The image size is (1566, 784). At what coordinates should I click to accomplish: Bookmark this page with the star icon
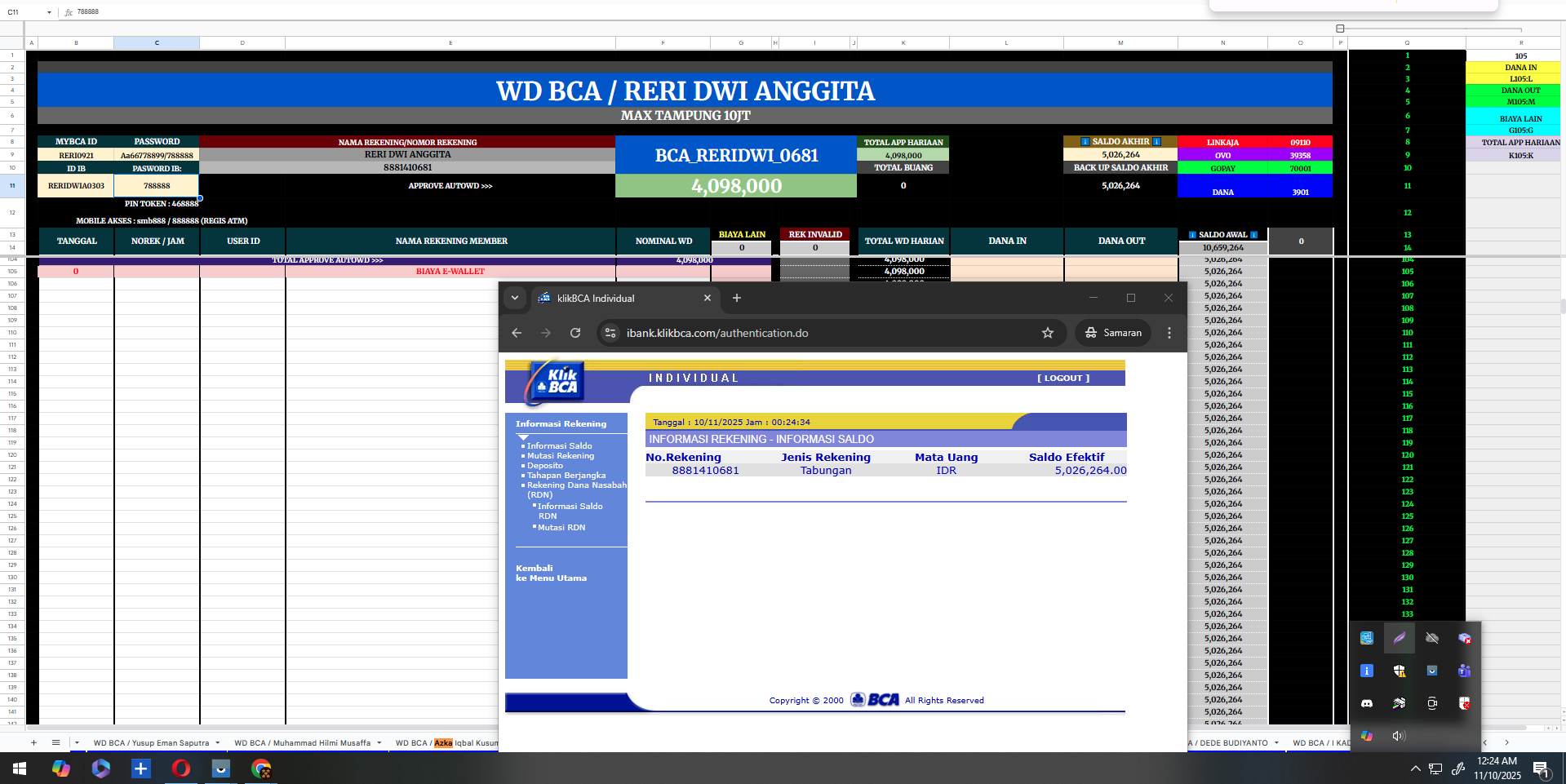pos(1048,333)
